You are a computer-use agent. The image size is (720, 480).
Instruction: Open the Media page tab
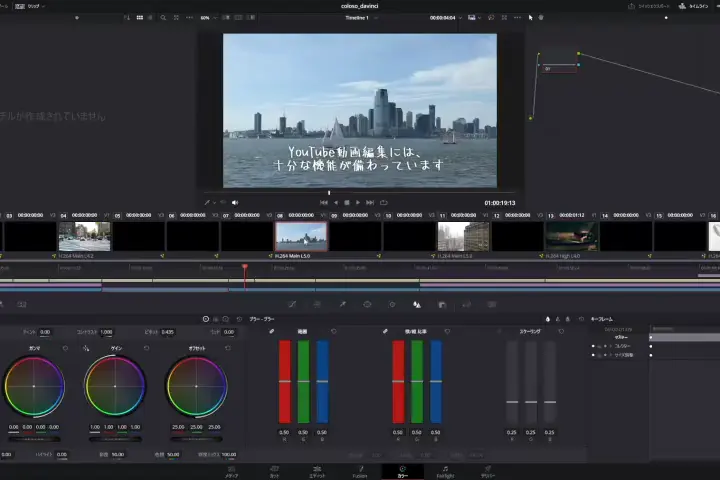(231, 472)
